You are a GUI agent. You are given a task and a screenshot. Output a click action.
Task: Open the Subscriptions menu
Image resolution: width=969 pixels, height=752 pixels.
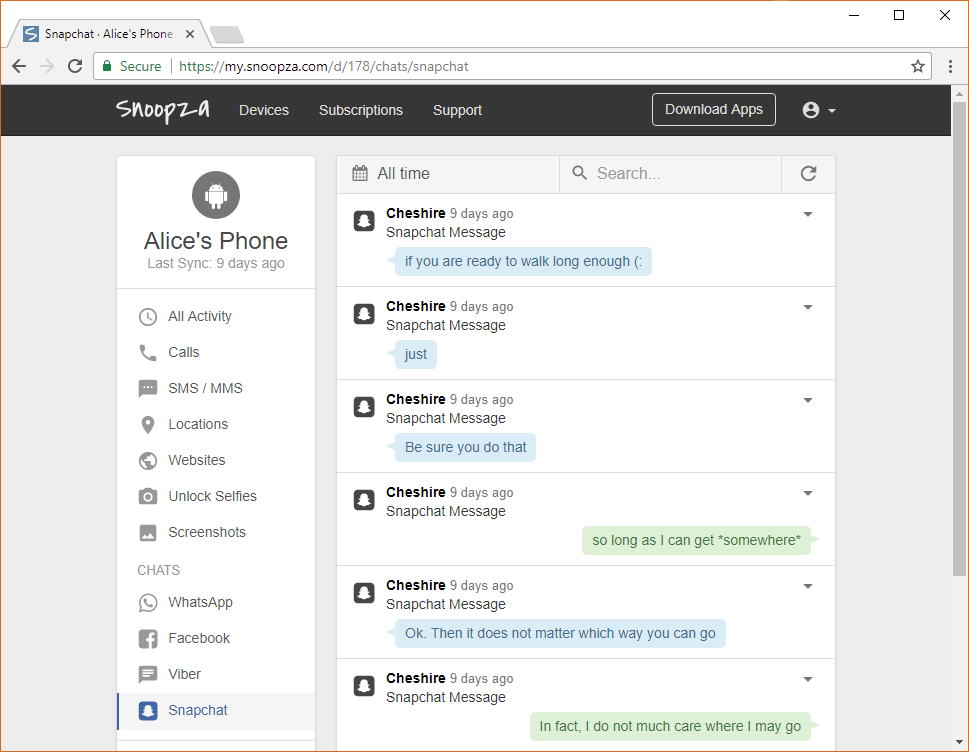click(x=361, y=110)
